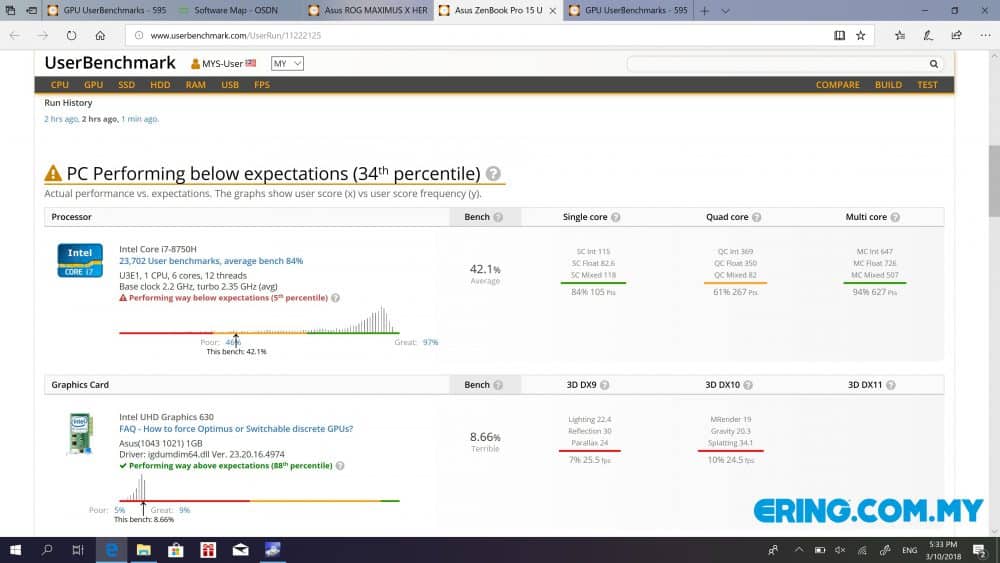Open the RAM section
This screenshot has height=563, width=1000.
pos(195,85)
